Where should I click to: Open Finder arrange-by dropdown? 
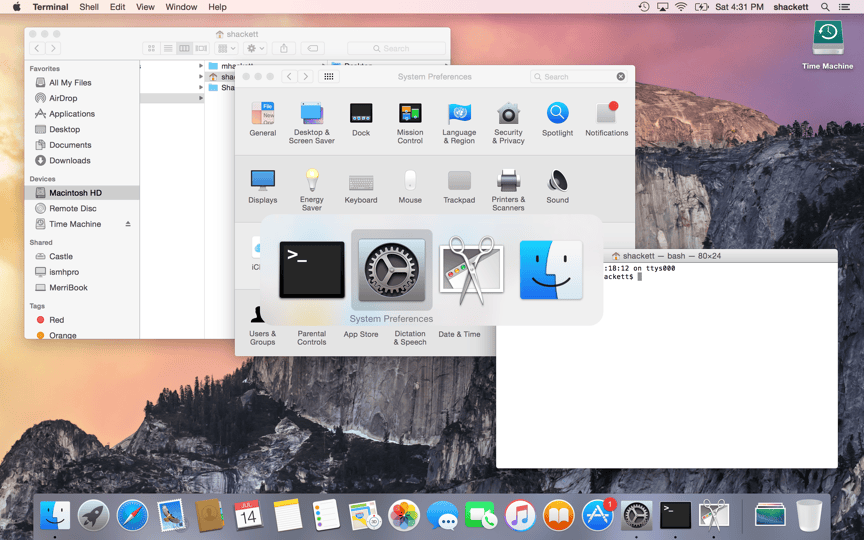[226, 48]
